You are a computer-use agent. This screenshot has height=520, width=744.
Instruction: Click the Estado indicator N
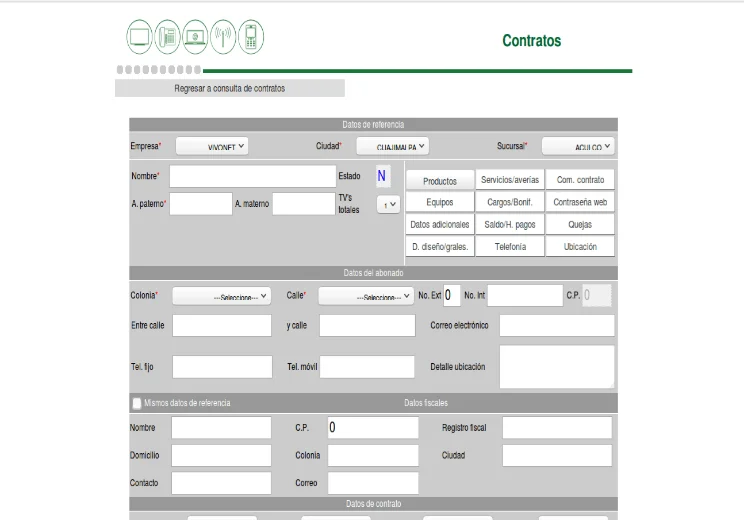tap(382, 176)
